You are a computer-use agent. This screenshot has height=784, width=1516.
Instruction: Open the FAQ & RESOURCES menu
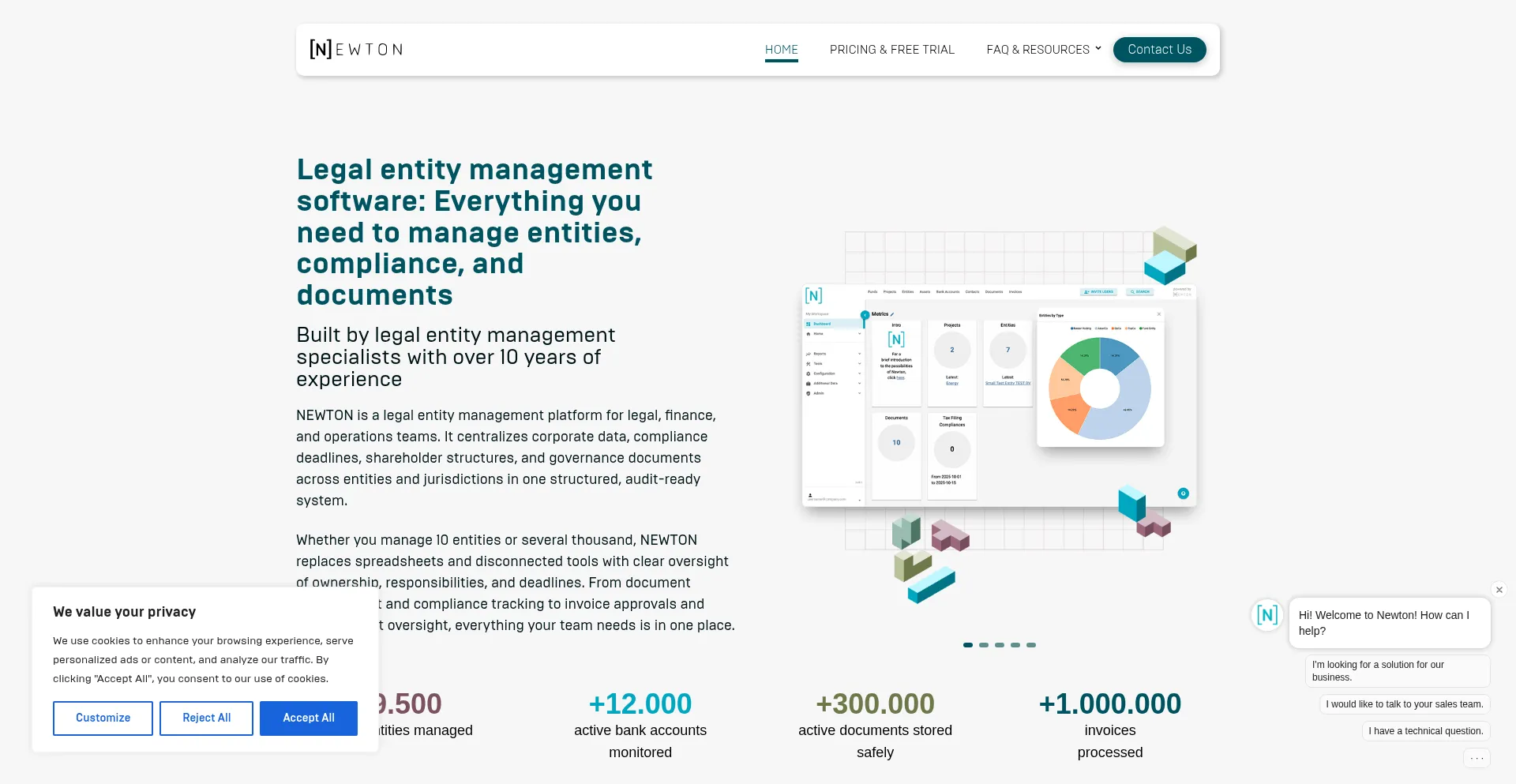[x=1038, y=50]
